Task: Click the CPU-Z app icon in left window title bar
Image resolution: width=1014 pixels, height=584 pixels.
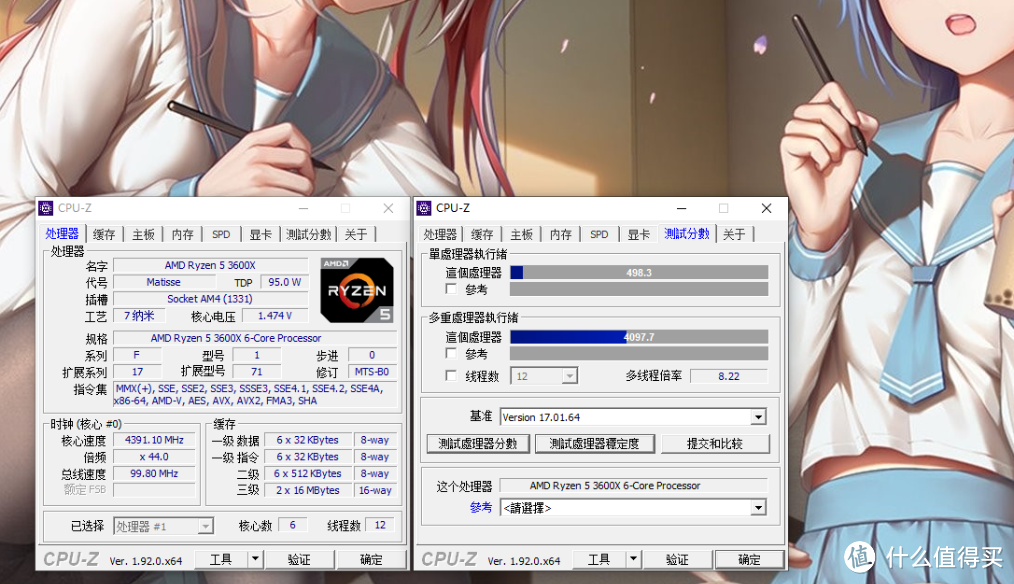Action: 46,208
